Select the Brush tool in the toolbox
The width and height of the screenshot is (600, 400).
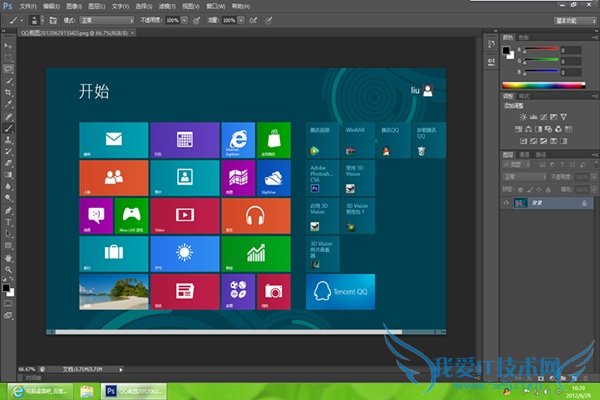8,128
